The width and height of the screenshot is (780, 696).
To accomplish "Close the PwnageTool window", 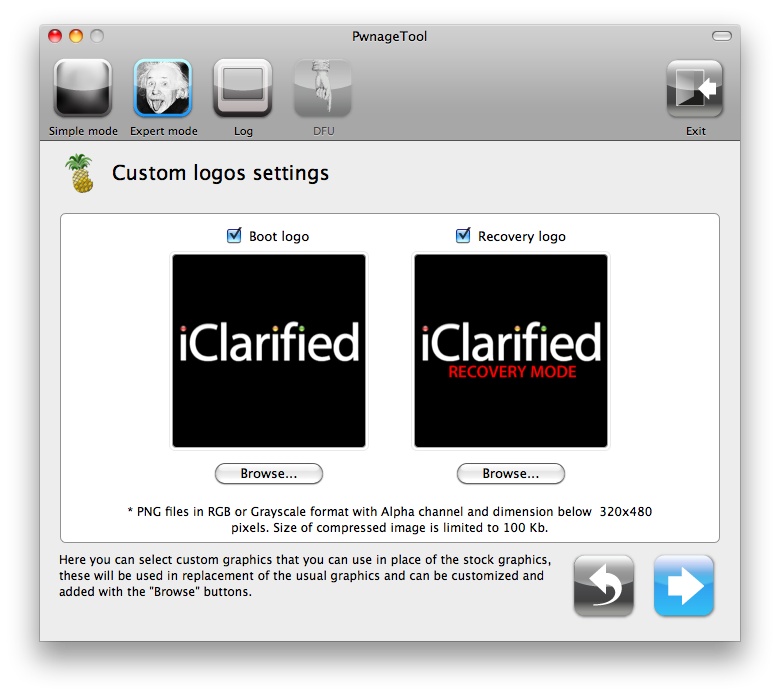I will coord(55,36).
